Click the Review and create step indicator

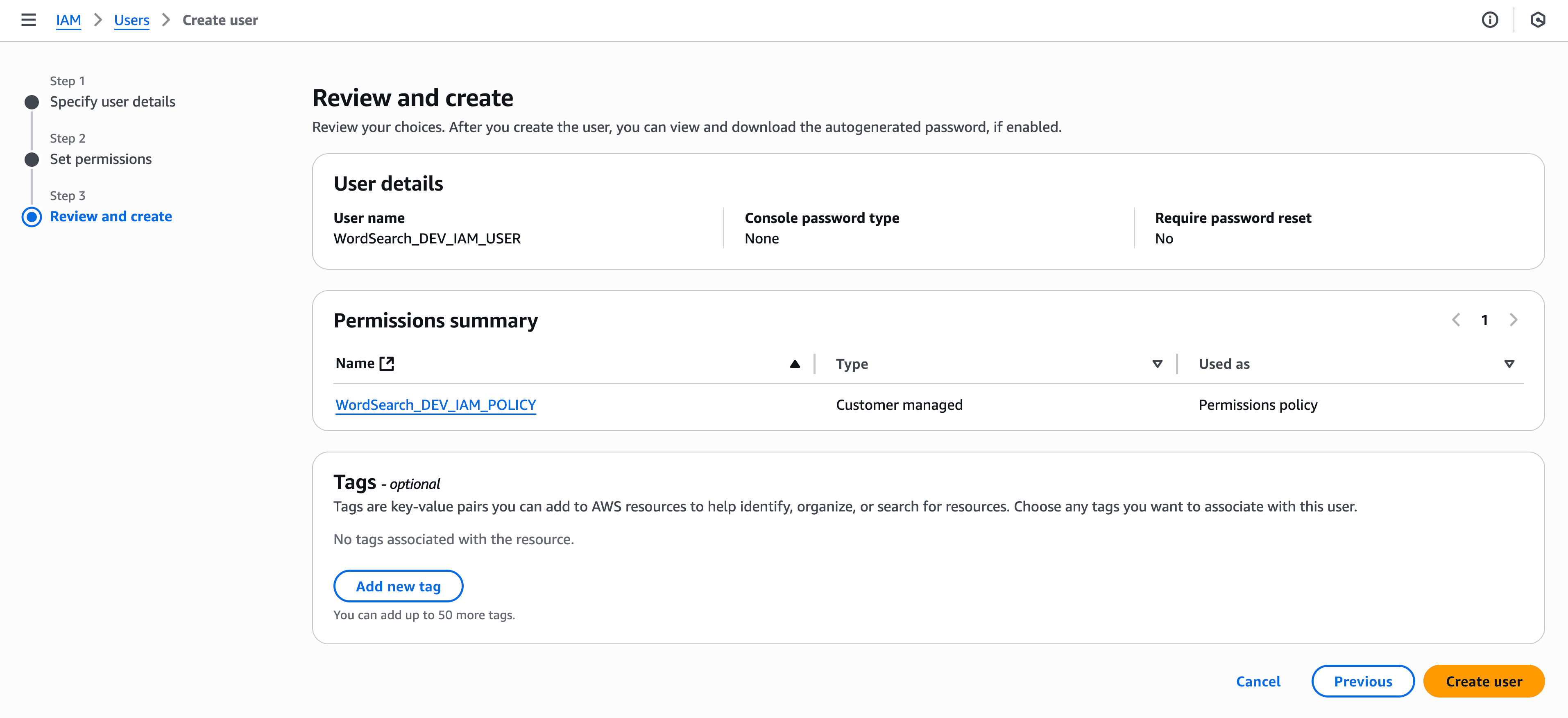[x=111, y=216]
